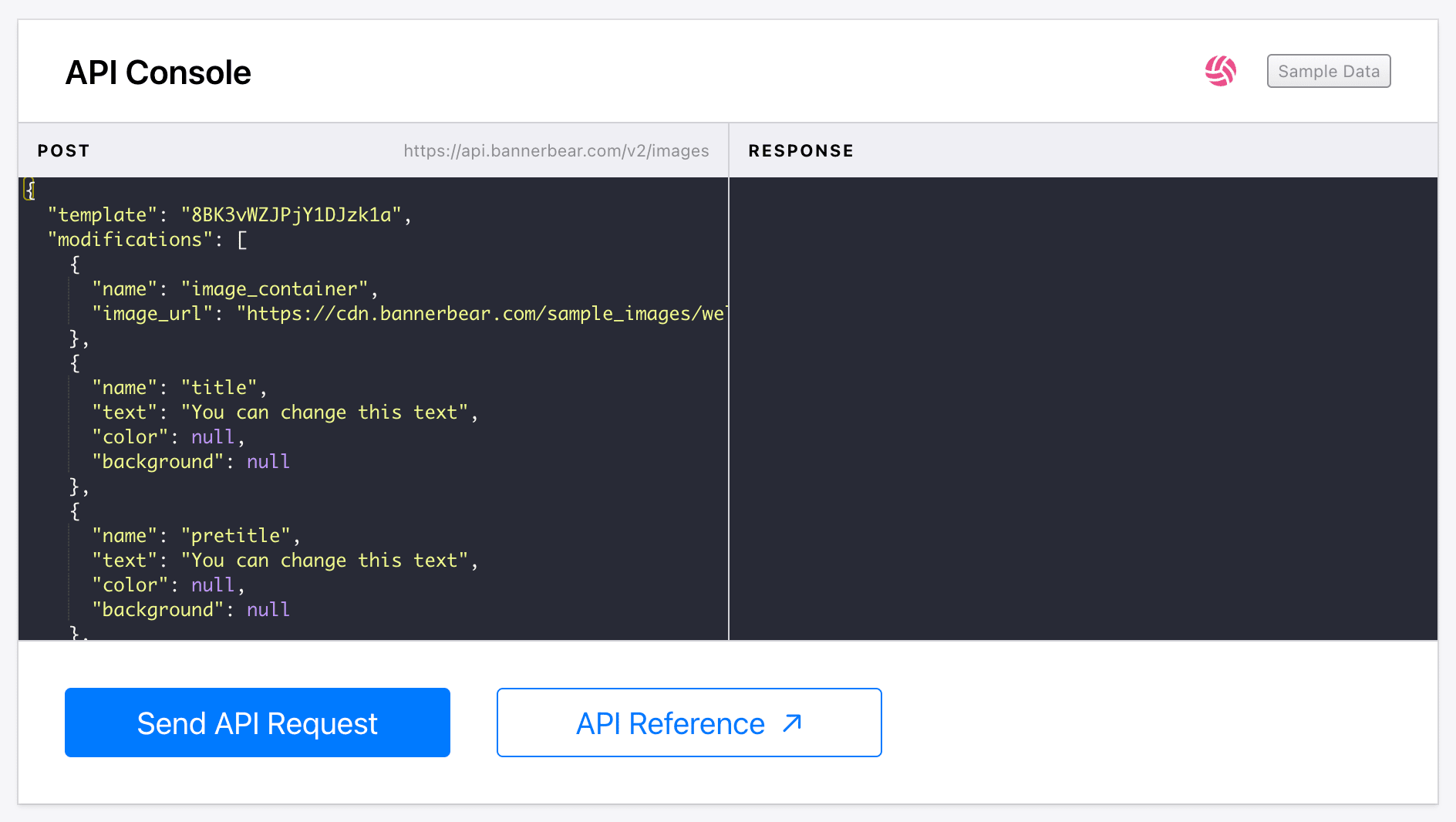Select the RESPONSE panel header
This screenshot has height=822, width=1456.
click(801, 150)
